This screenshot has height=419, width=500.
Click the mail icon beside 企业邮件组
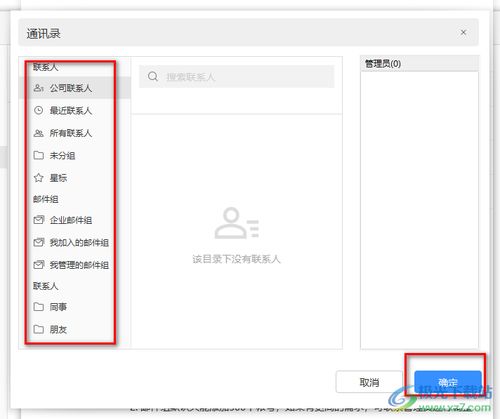39,220
